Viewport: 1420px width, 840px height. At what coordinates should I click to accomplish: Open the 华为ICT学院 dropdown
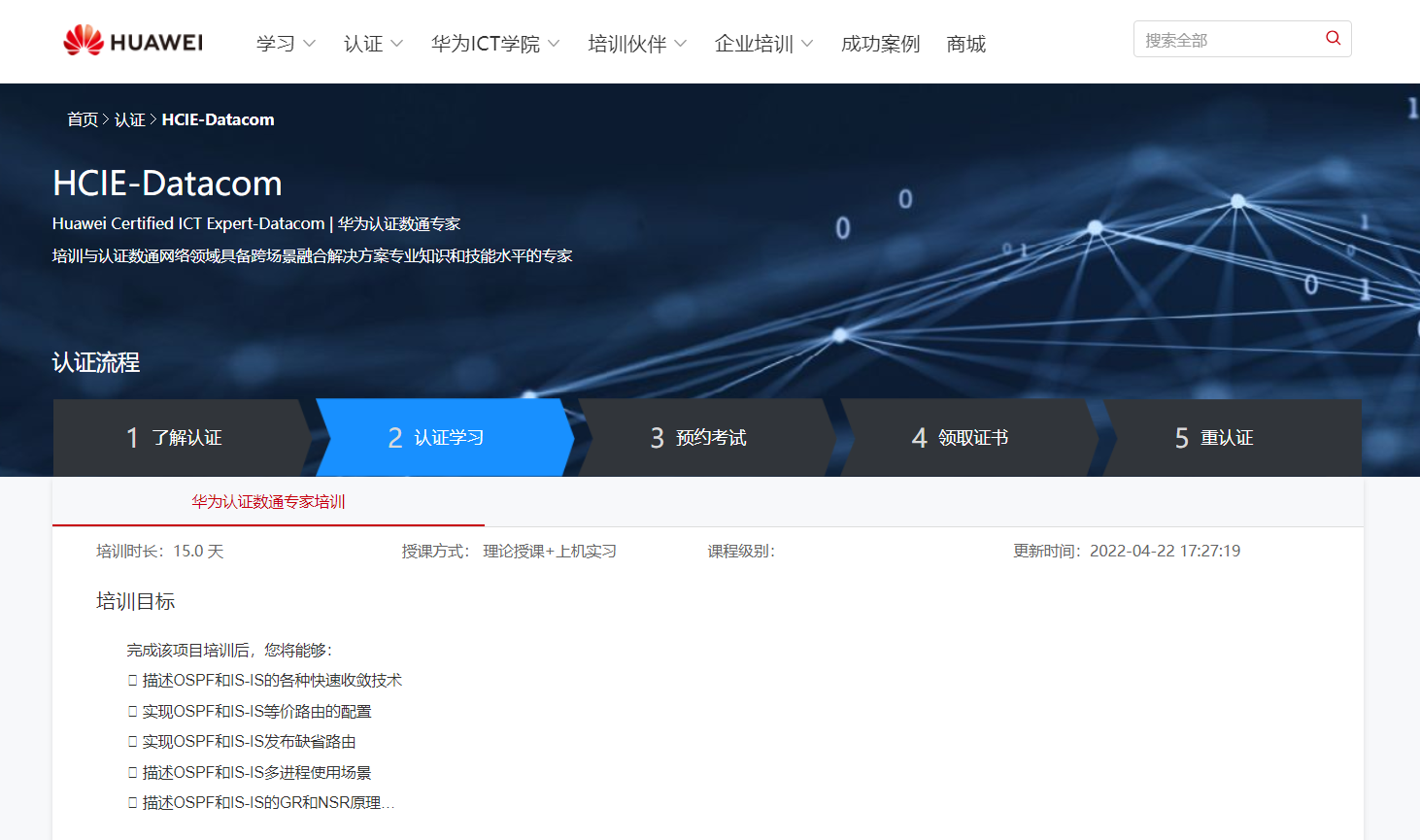click(x=495, y=44)
